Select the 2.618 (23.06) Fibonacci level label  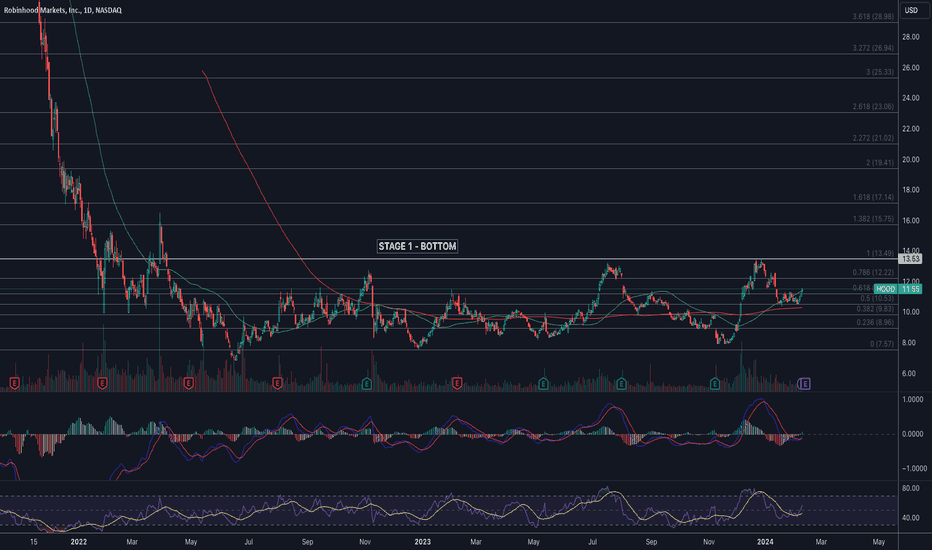873,106
